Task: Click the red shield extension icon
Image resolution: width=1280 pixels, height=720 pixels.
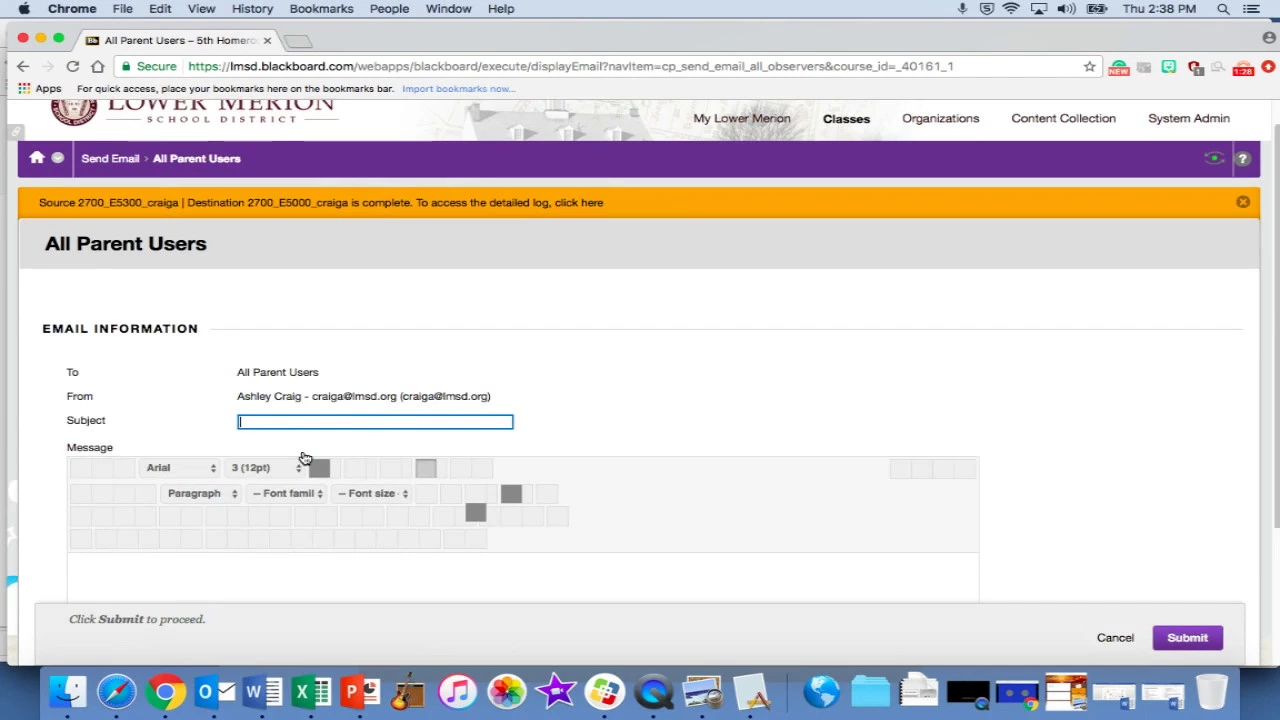Action: tap(1194, 67)
